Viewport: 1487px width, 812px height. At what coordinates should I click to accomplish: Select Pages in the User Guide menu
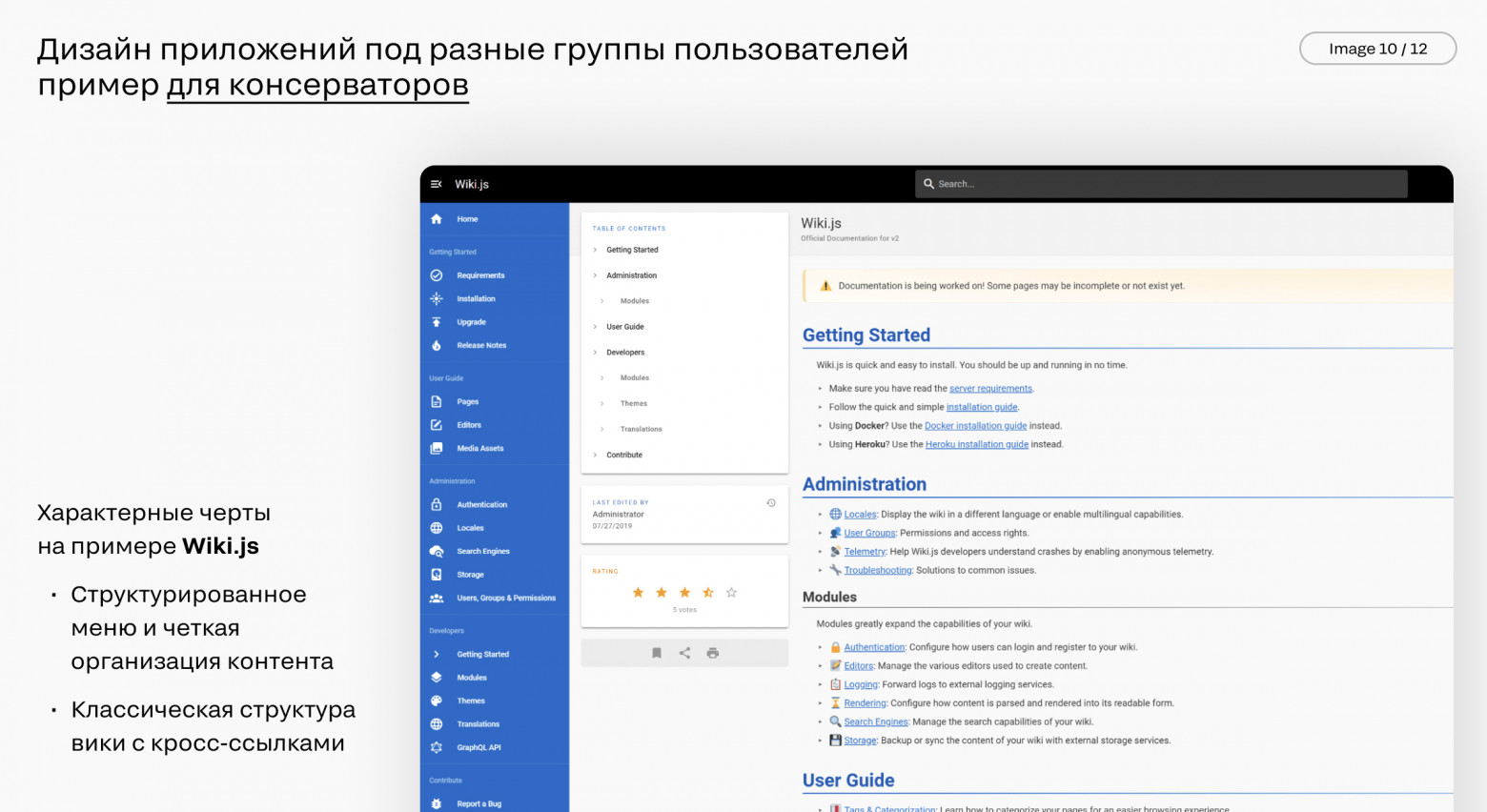pos(467,401)
